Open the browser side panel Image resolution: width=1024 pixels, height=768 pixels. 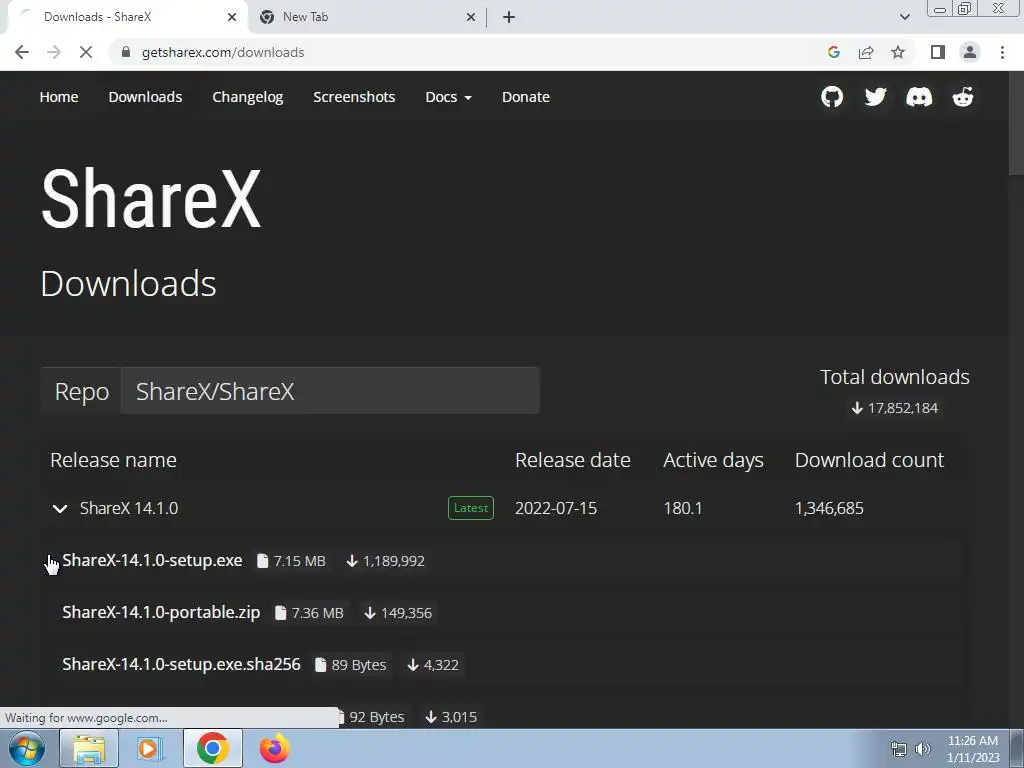click(x=938, y=52)
